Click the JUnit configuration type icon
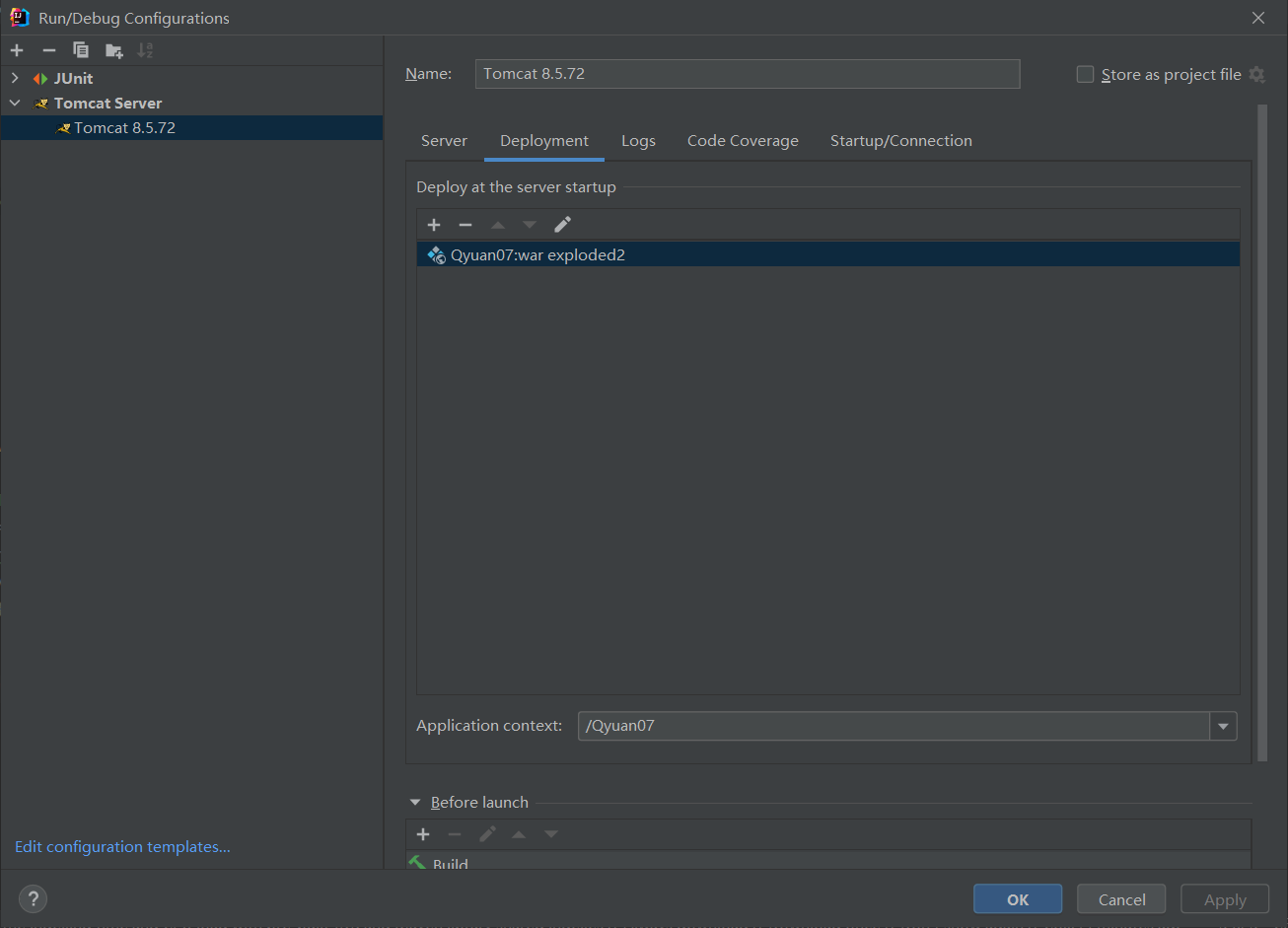Screen dimensions: 1288x928 40,79
